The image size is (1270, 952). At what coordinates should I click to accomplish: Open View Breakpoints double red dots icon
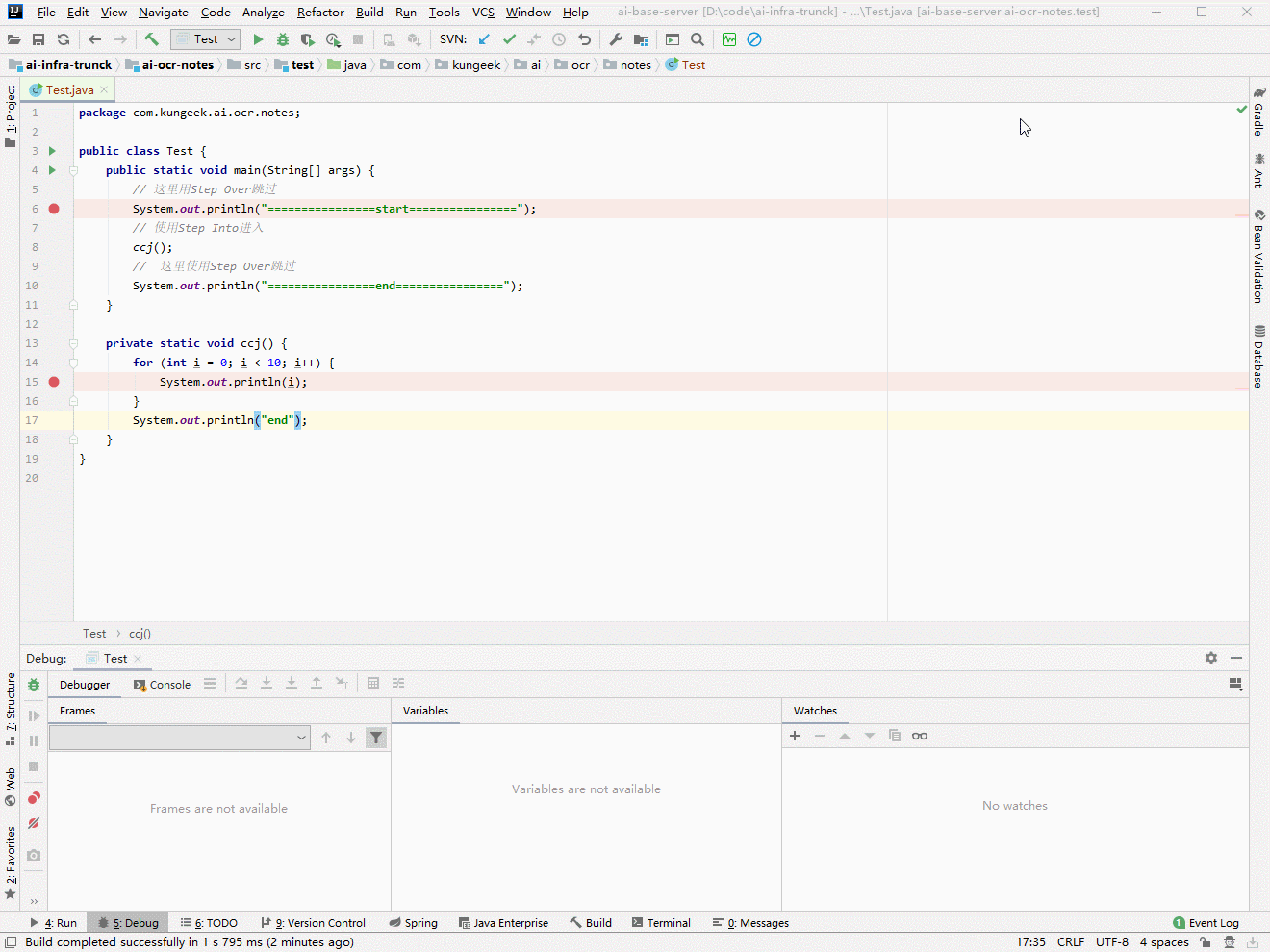pos(34,798)
